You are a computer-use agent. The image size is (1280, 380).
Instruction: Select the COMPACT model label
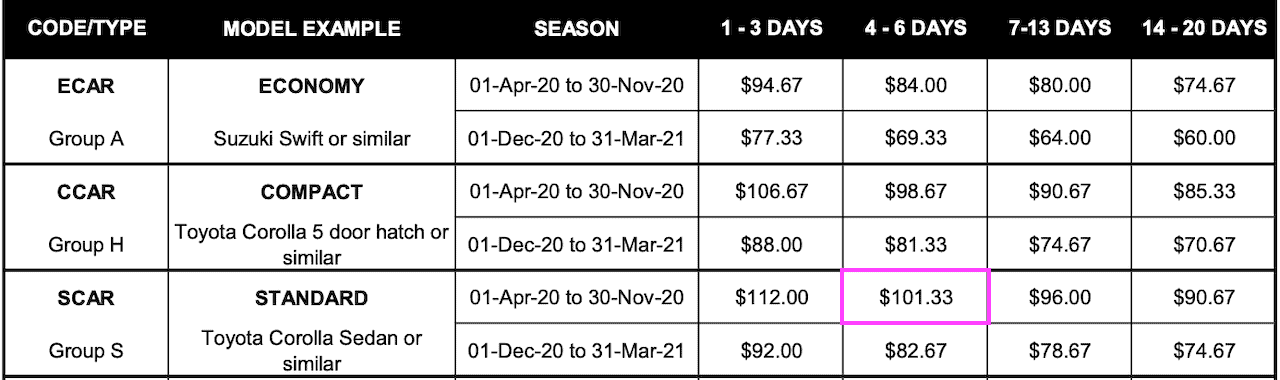[312, 192]
